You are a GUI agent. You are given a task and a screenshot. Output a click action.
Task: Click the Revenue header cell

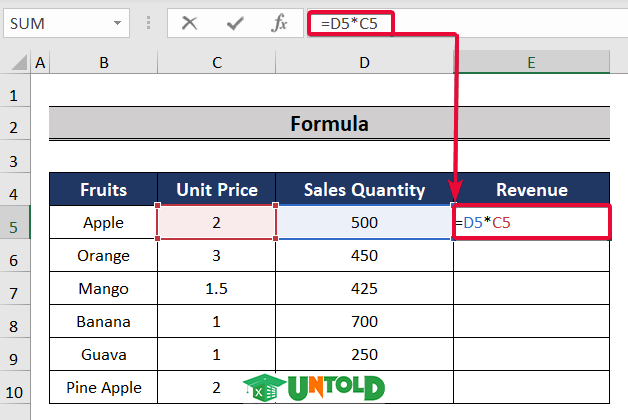point(531,190)
